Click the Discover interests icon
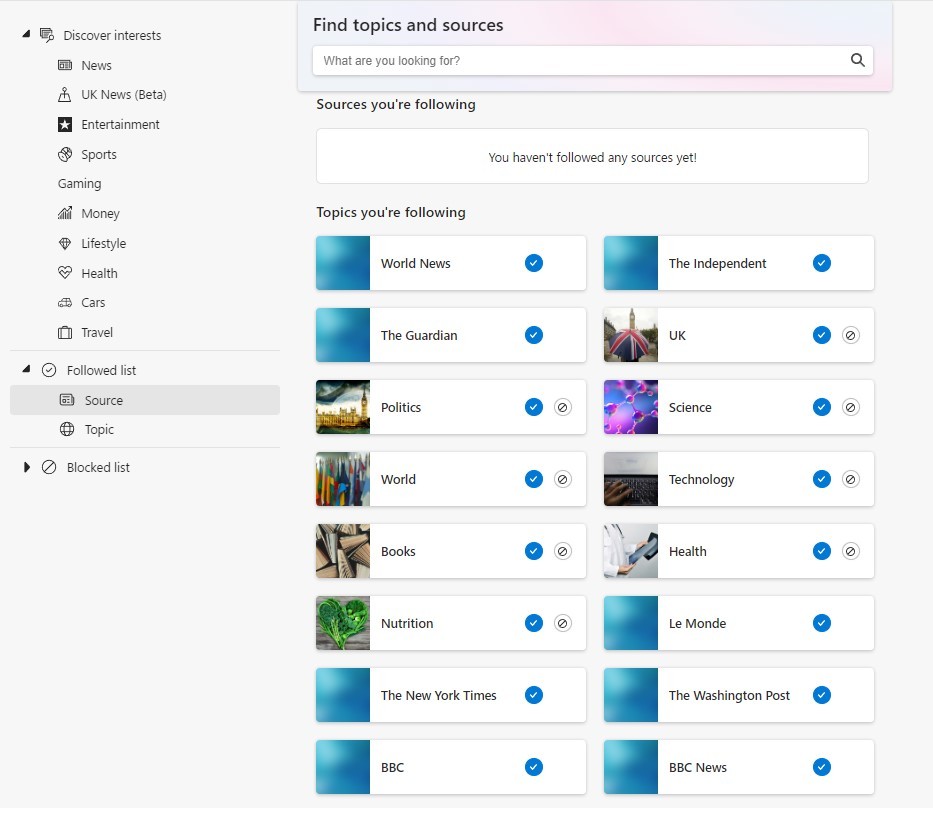933x813 pixels. 47,35
